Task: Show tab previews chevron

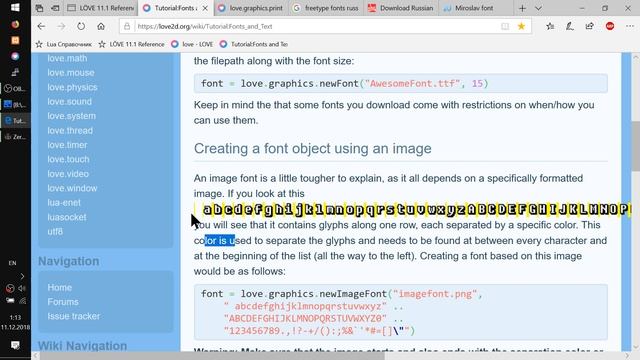Action: [538, 8]
